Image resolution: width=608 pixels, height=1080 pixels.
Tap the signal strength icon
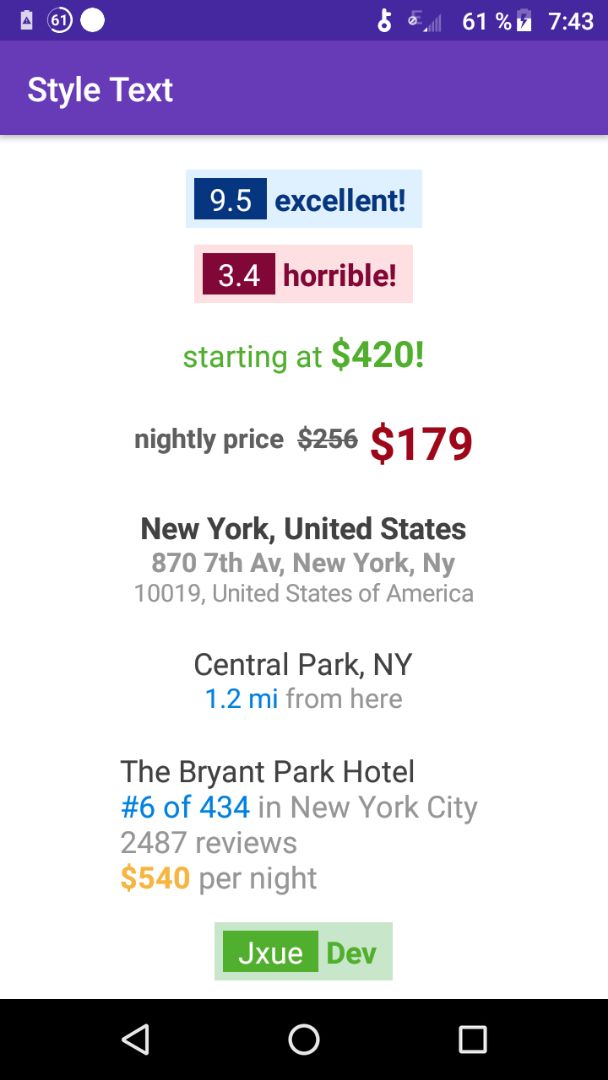425,21
